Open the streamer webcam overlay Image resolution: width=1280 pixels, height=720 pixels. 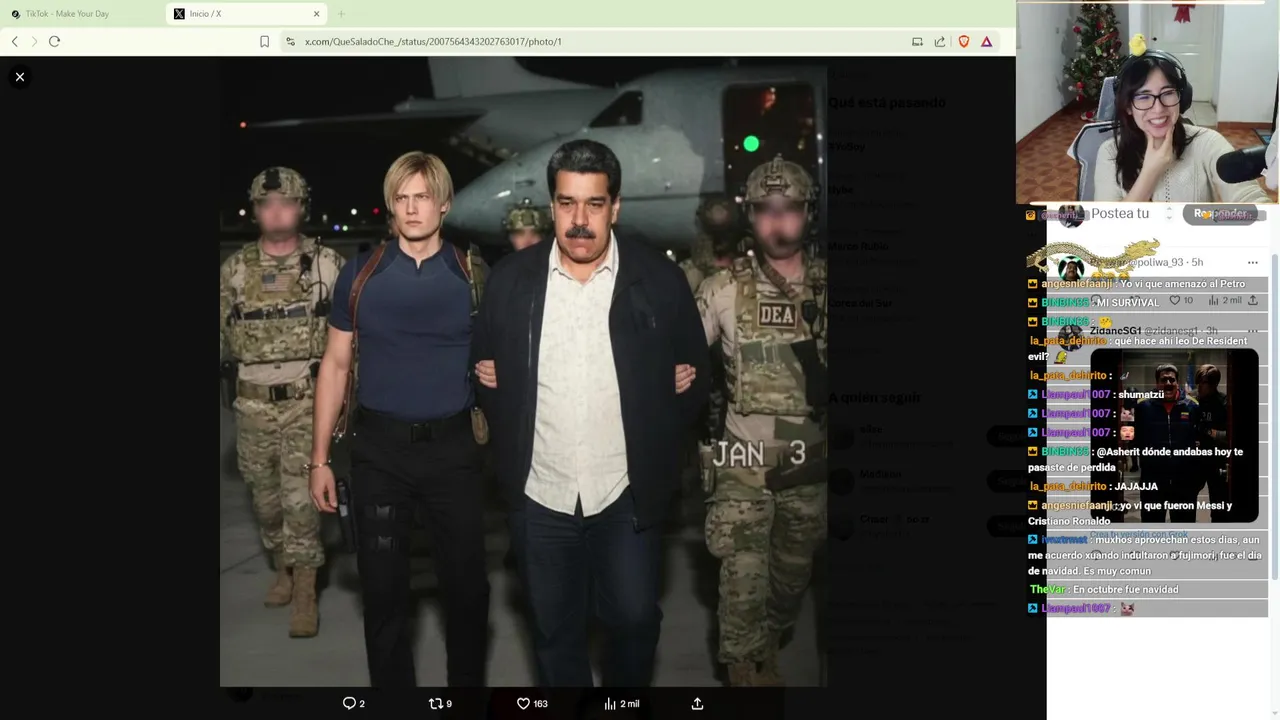[x=1147, y=102]
